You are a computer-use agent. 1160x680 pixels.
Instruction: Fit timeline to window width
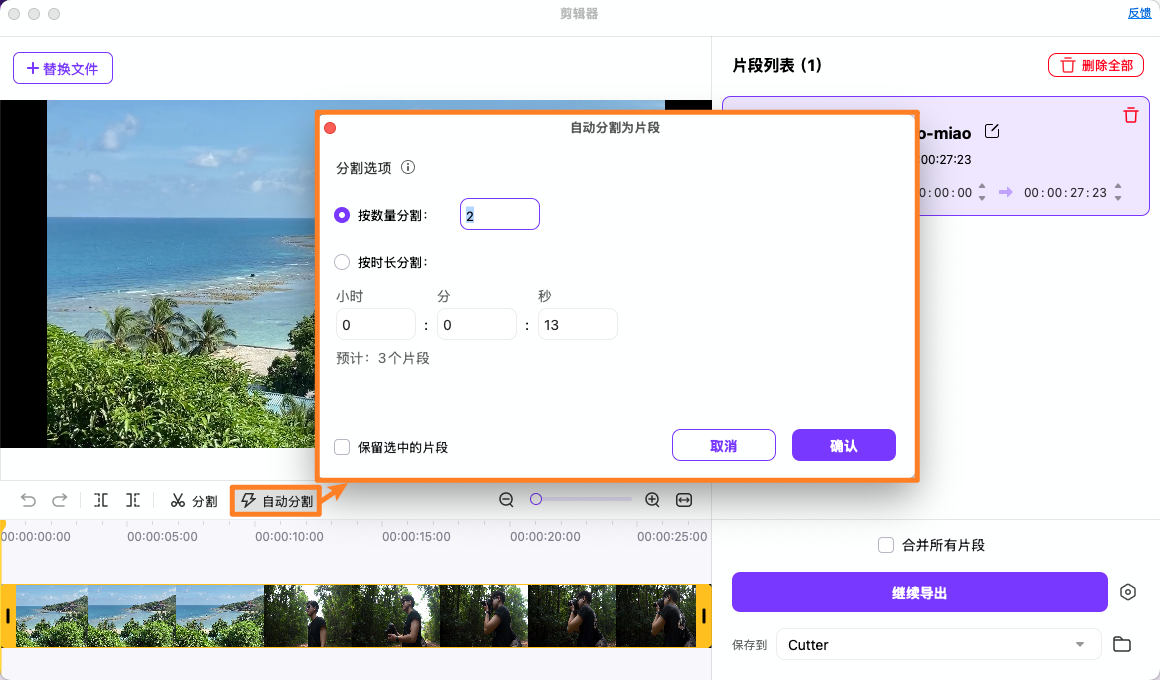(684, 499)
